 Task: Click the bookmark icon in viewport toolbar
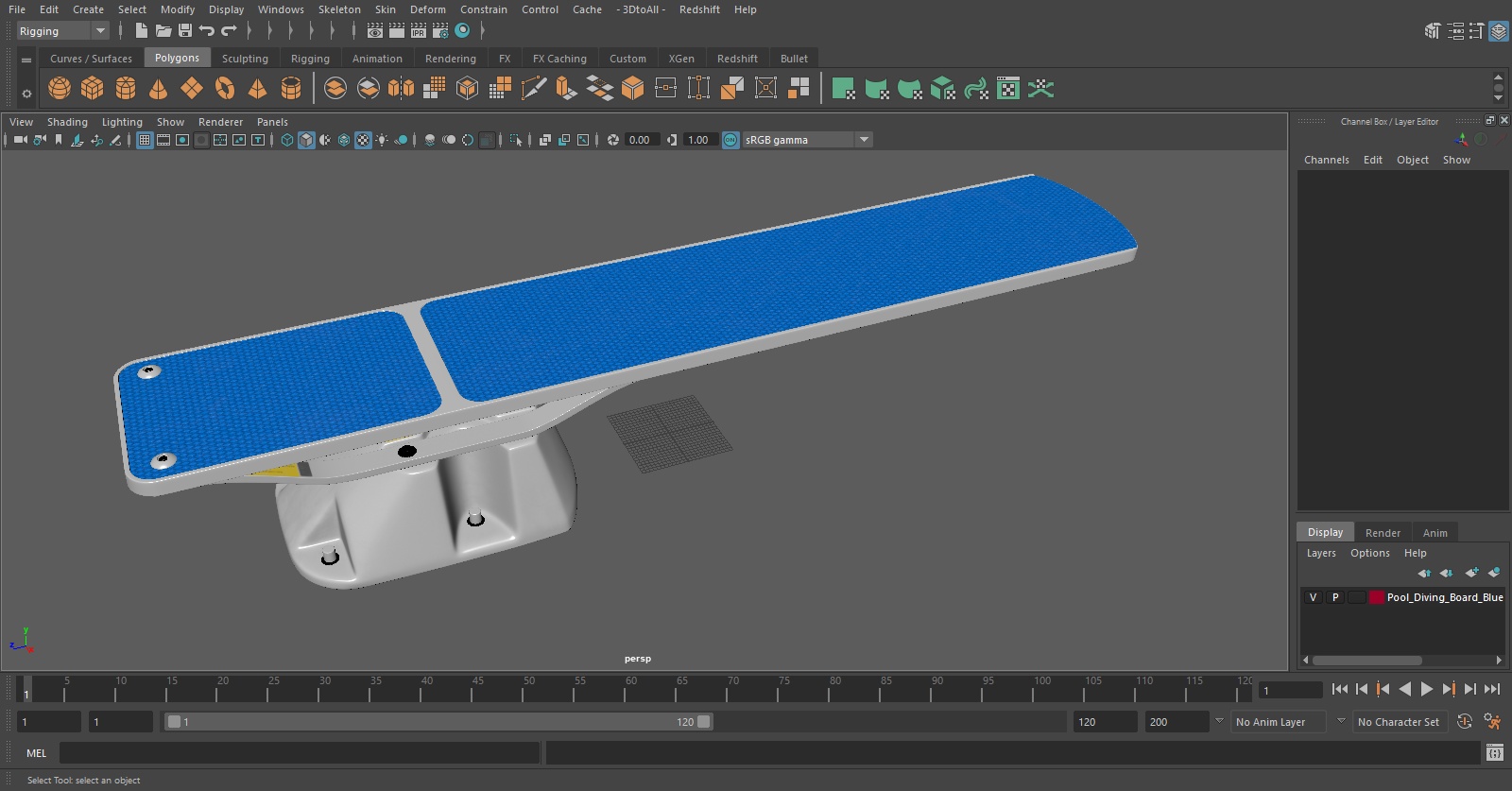[59, 140]
